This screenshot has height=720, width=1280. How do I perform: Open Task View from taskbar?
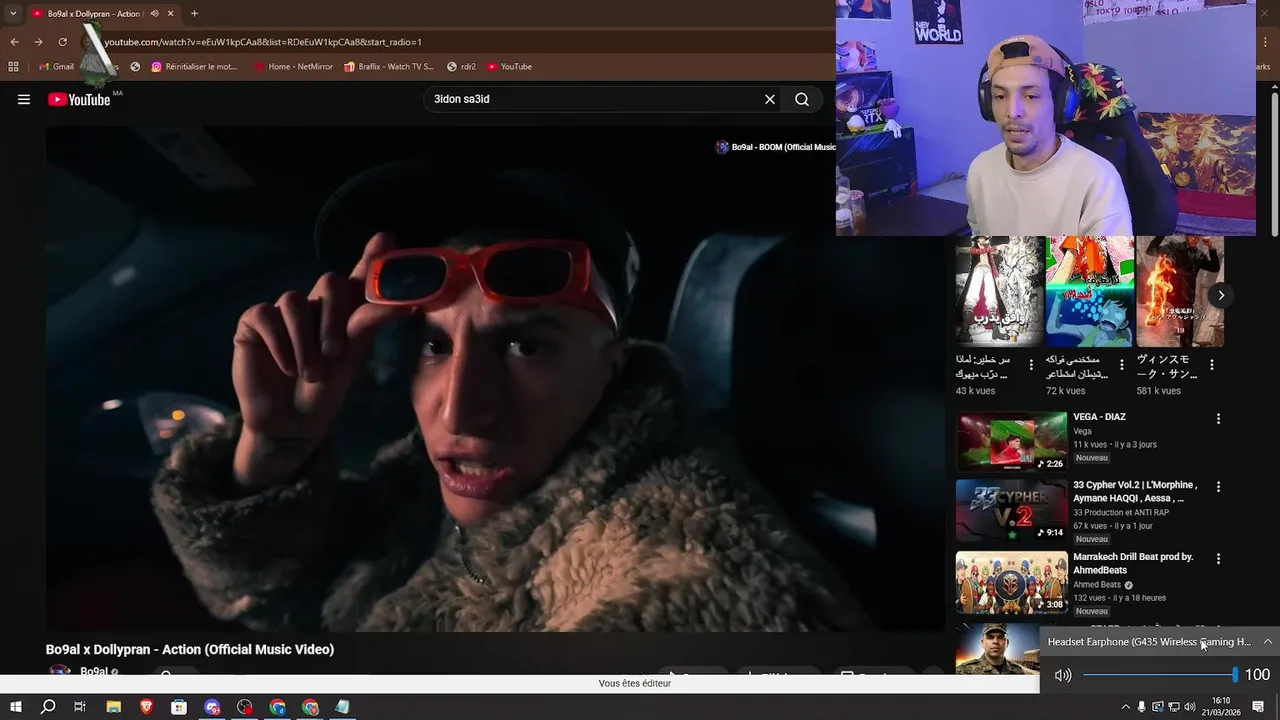tap(80, 707)
